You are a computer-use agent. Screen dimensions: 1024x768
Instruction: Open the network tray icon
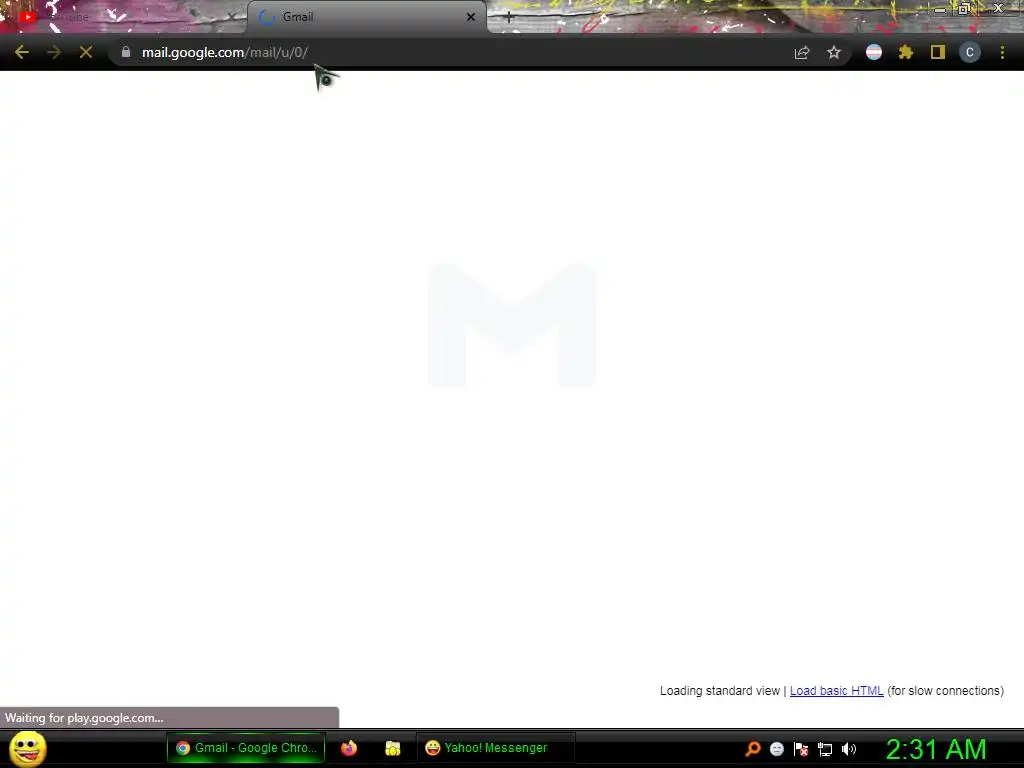tap(825, 750)
